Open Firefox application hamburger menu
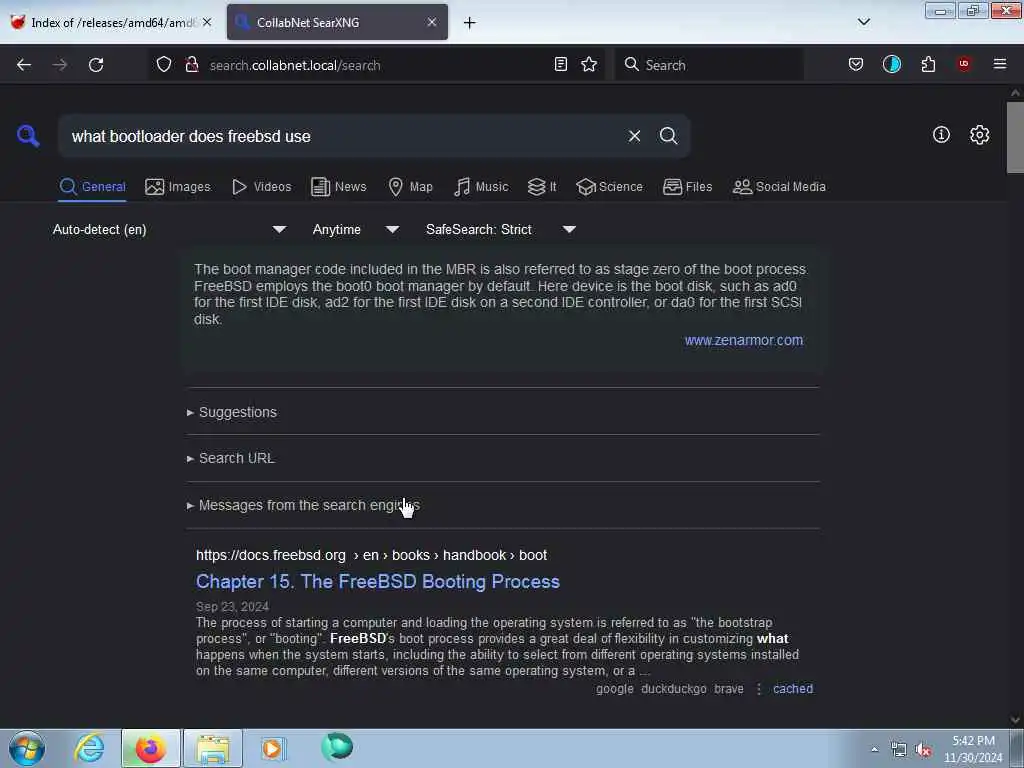 [1000, 64]
